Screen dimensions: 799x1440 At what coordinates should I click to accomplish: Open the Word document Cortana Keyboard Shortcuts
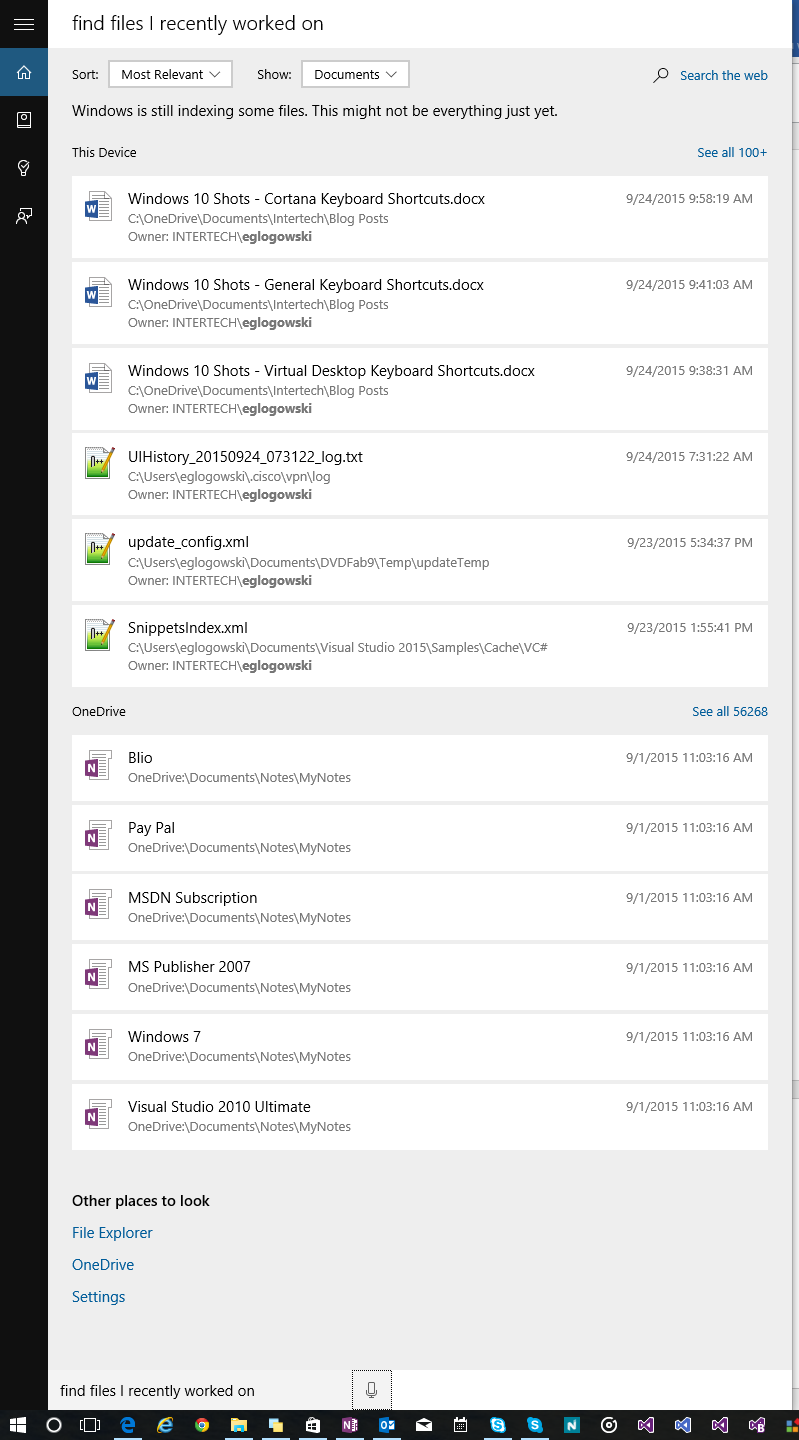tap(306, 198)
